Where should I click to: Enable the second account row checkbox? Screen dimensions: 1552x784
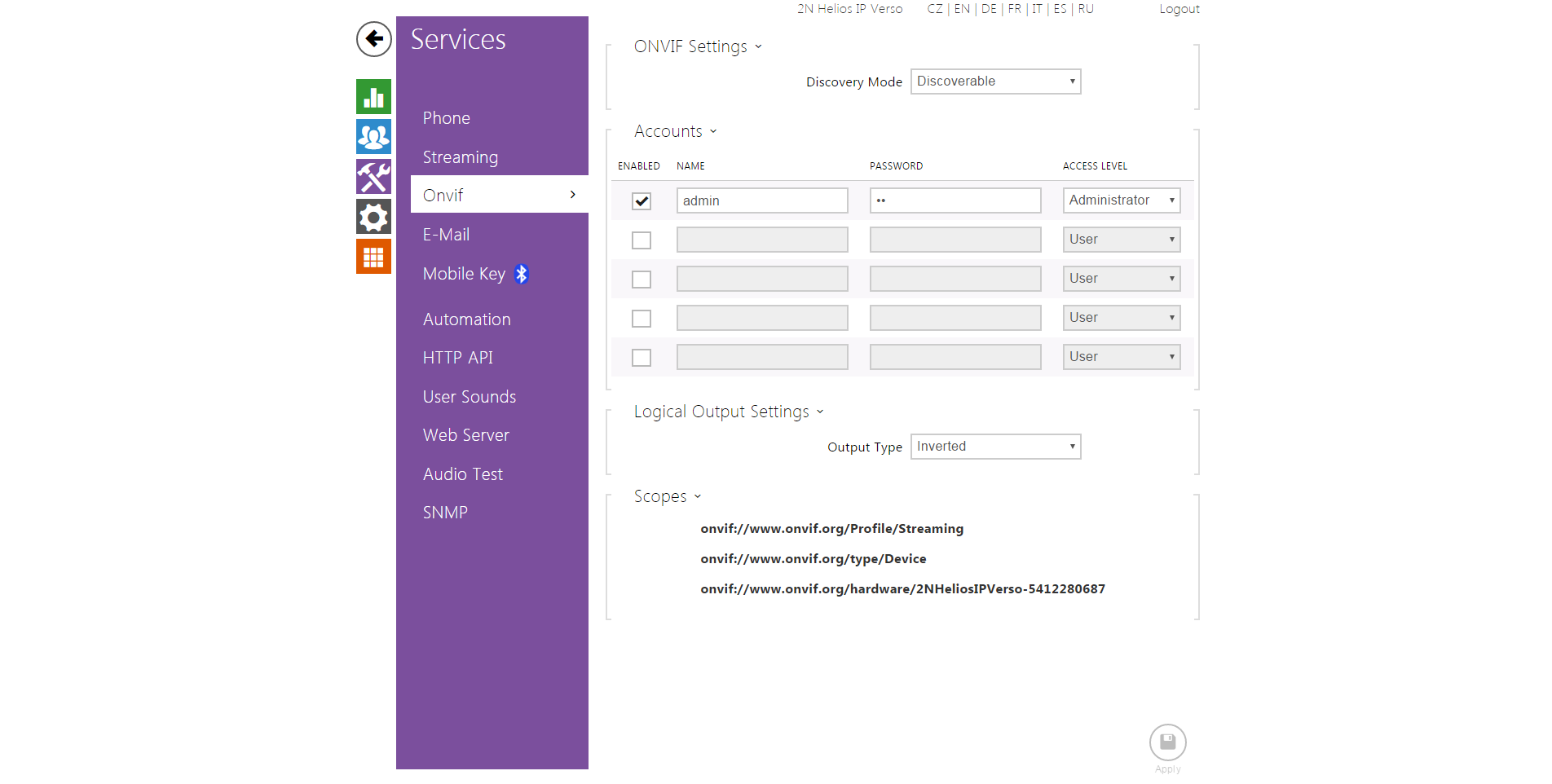(x=642, y=240)
